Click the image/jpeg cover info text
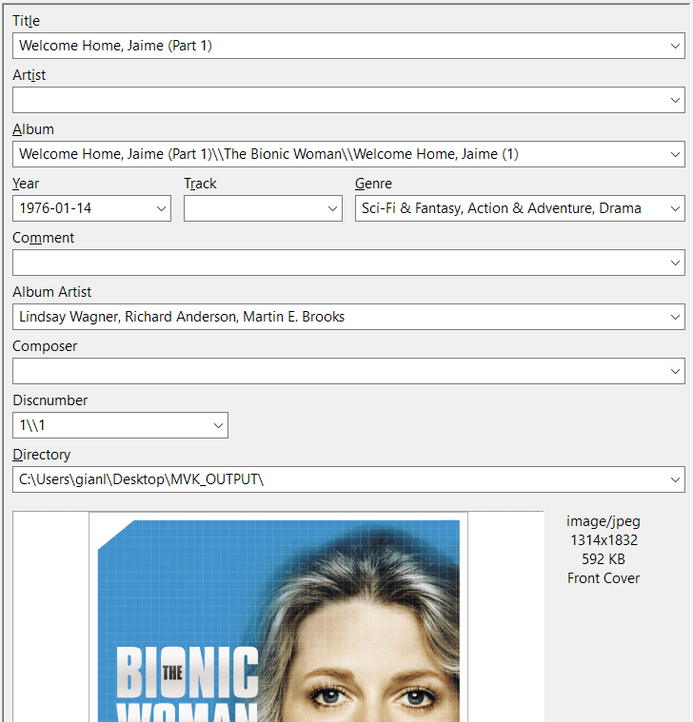 click(603, 521)
